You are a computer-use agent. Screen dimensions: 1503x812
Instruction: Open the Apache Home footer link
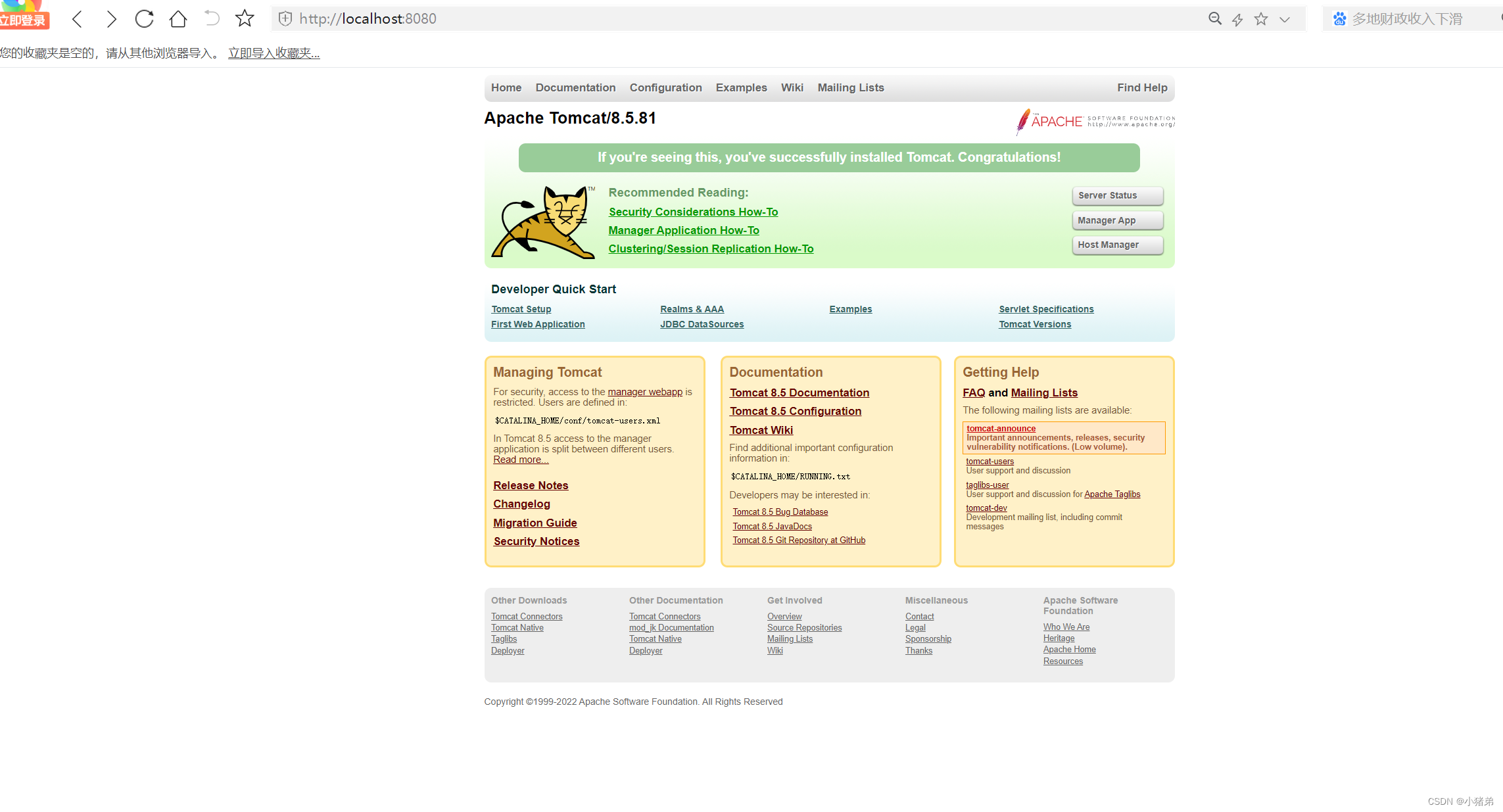click(1069, 650)
